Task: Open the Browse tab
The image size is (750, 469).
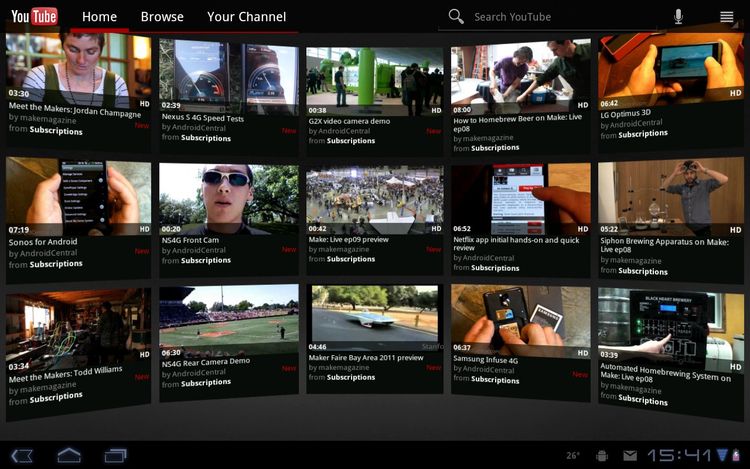Action: tap(162, 17)
